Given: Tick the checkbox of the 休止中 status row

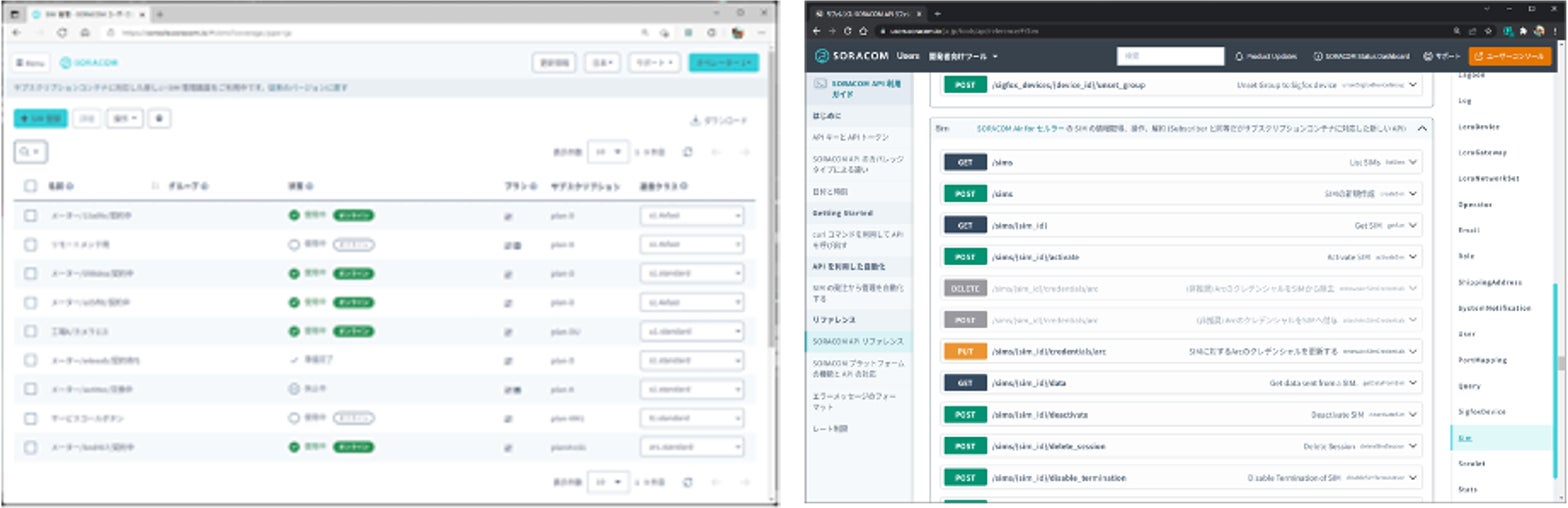Looking at the screenshot, I should point(30,389).
